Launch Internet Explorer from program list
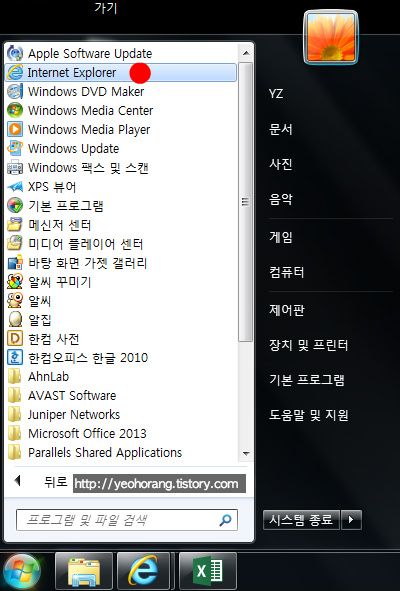 click(x=121, y=73)
